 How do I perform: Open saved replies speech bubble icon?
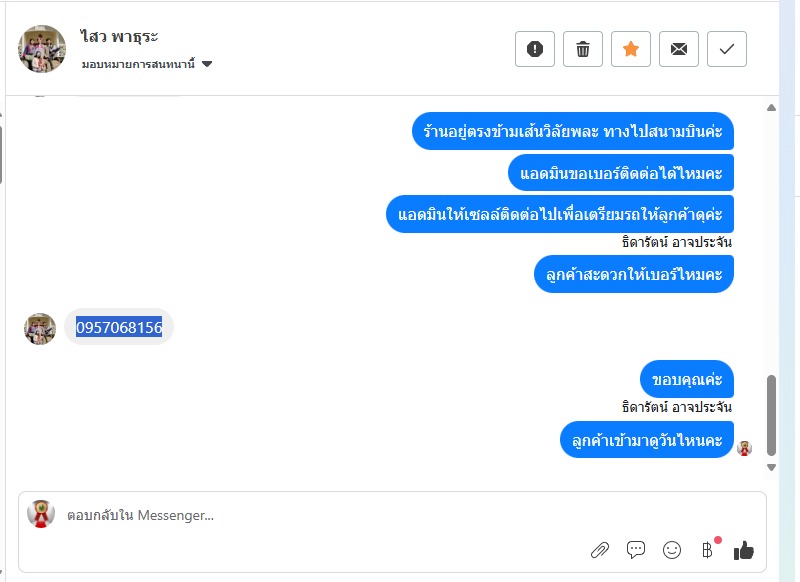tap(636, 549)
